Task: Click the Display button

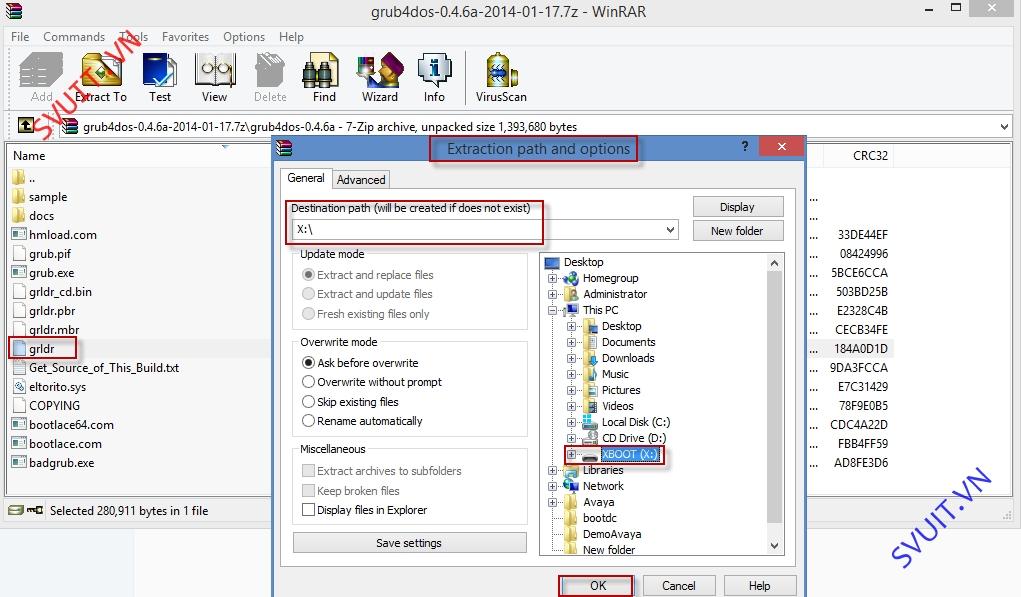Action: (x=738, y=206)
